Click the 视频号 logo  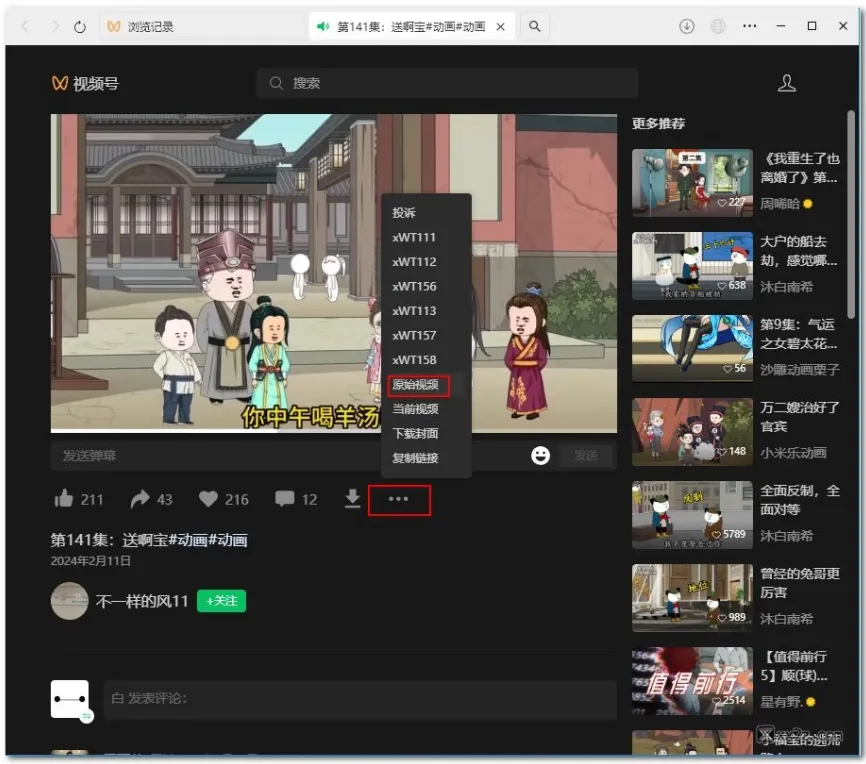pos(86,83)
